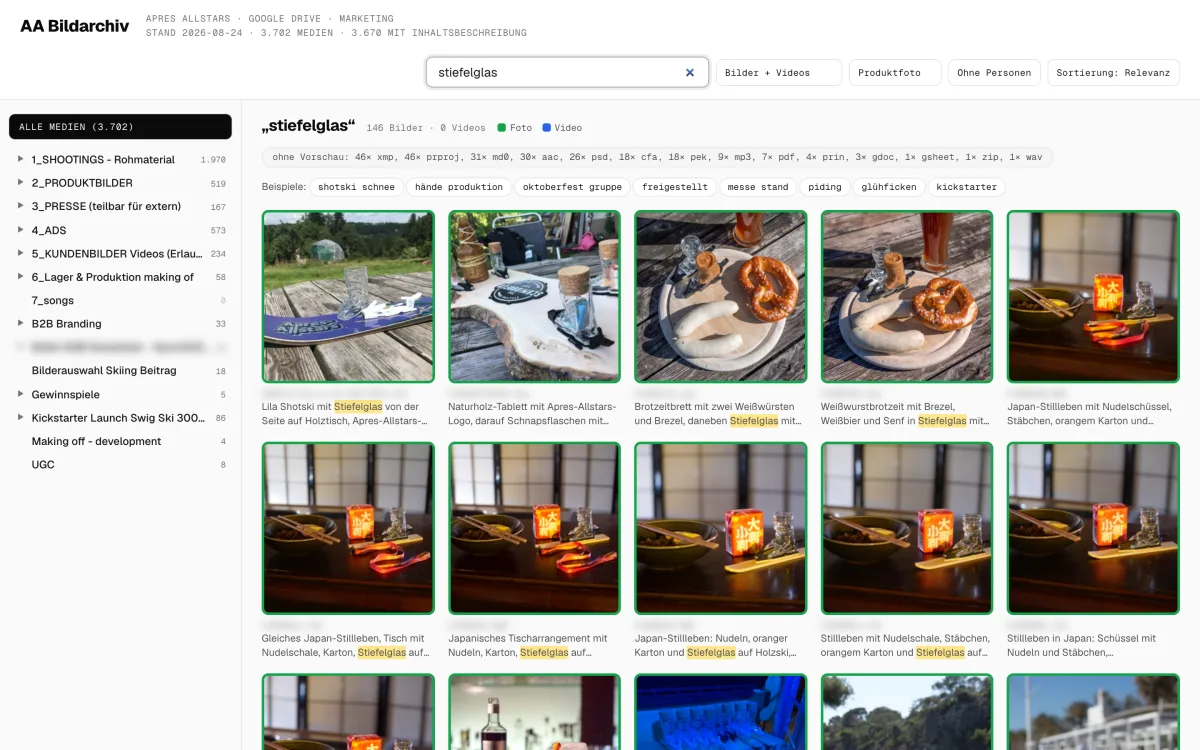Expand the 5_KUNDENBILDER Videos folder arrow
This screenshot has width=1200, height=750.
pyautogui.click(x=21, y=253)
